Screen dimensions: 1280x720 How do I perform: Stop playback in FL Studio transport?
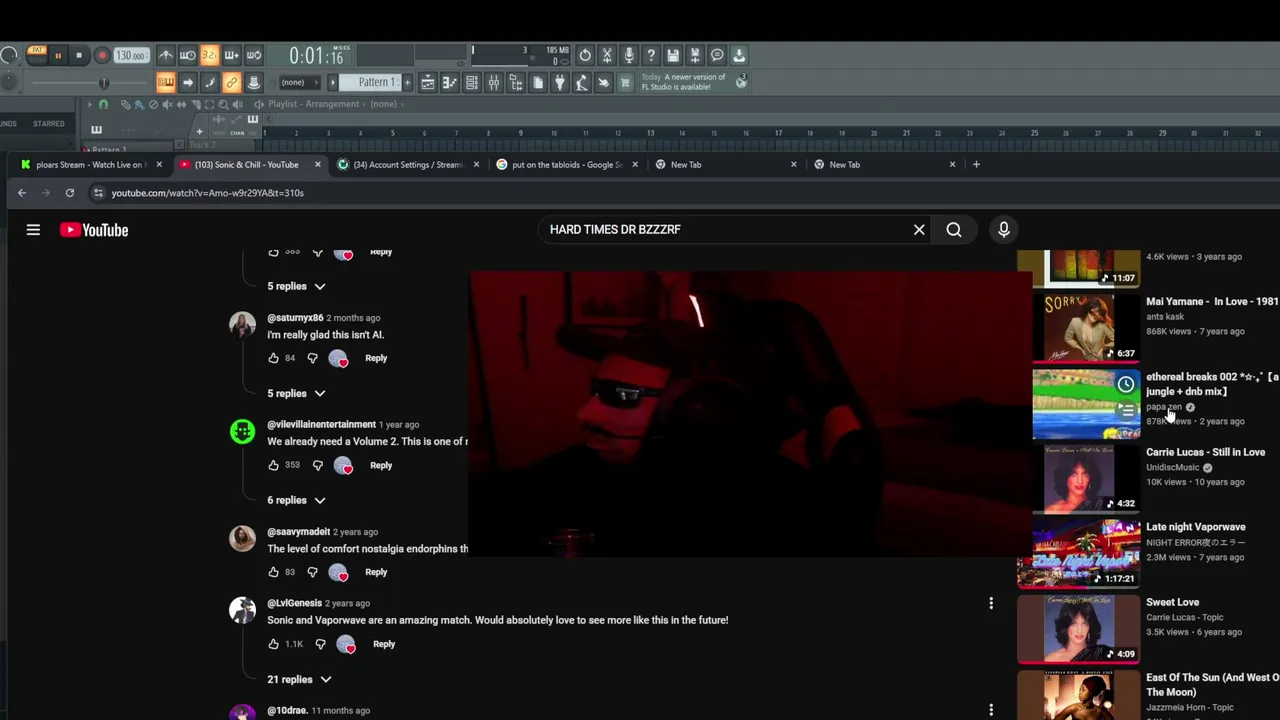79,56
